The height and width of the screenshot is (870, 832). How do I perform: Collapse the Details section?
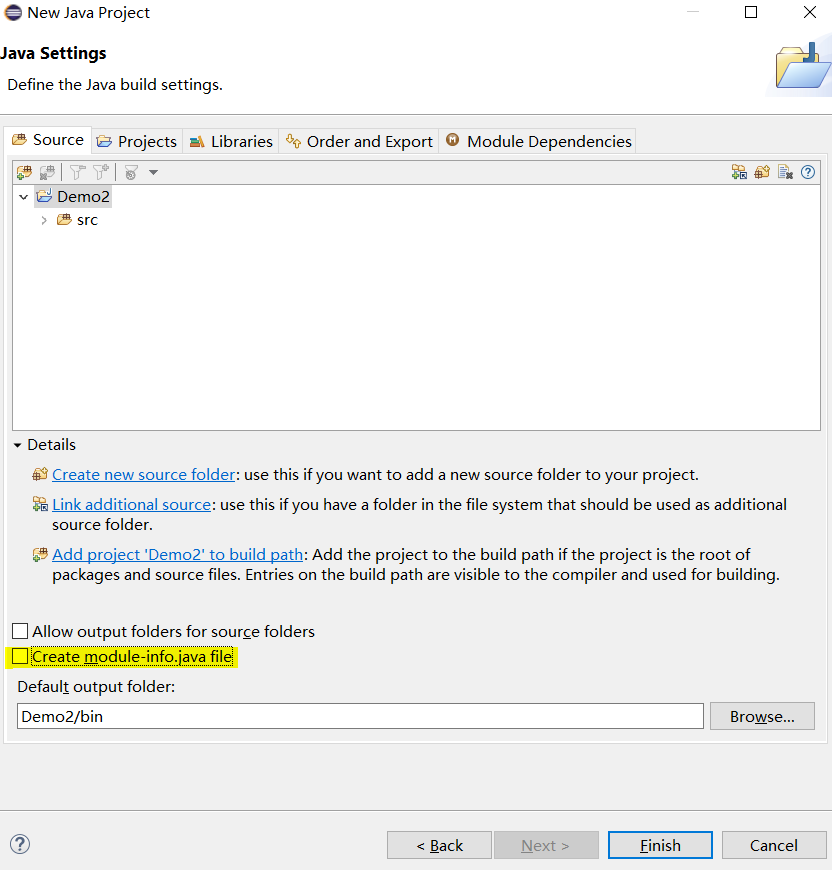pyautogui.click(x=18, y=445)
